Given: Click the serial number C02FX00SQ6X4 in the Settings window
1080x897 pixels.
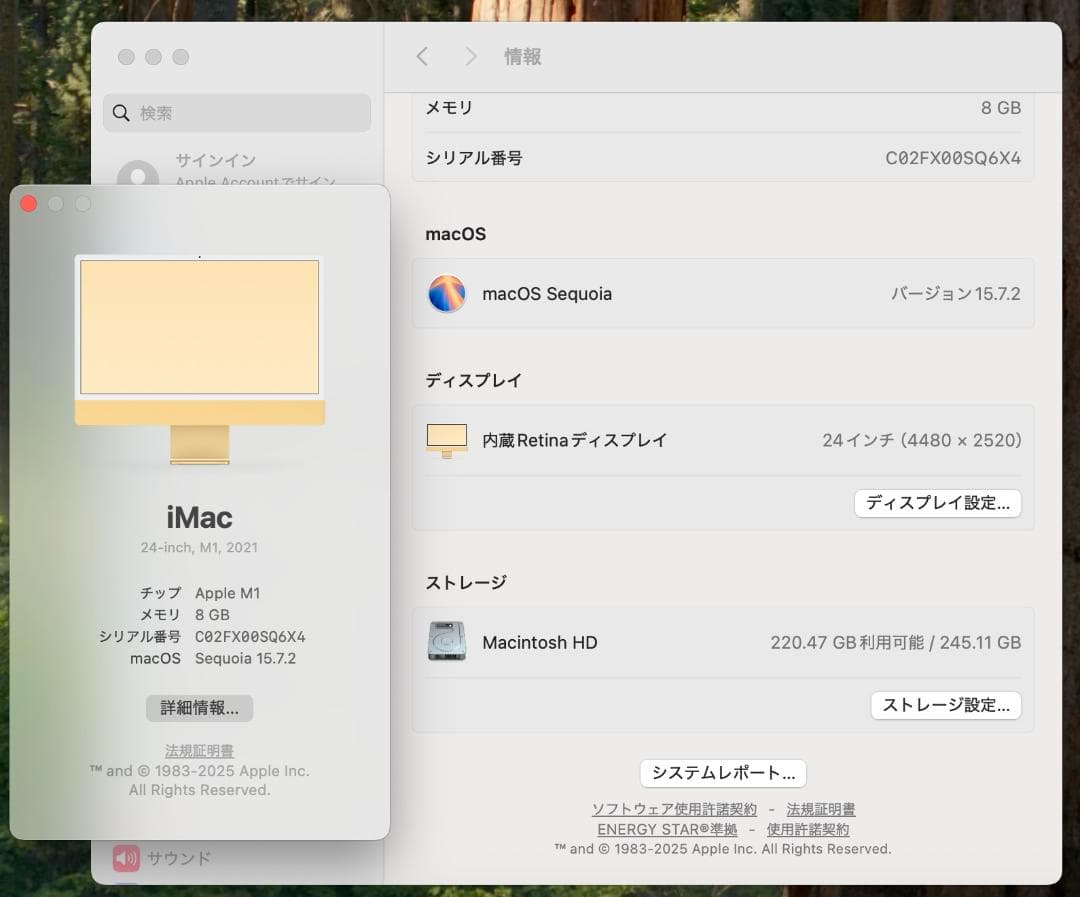Looking at the screenshot, I should [953, 158].
